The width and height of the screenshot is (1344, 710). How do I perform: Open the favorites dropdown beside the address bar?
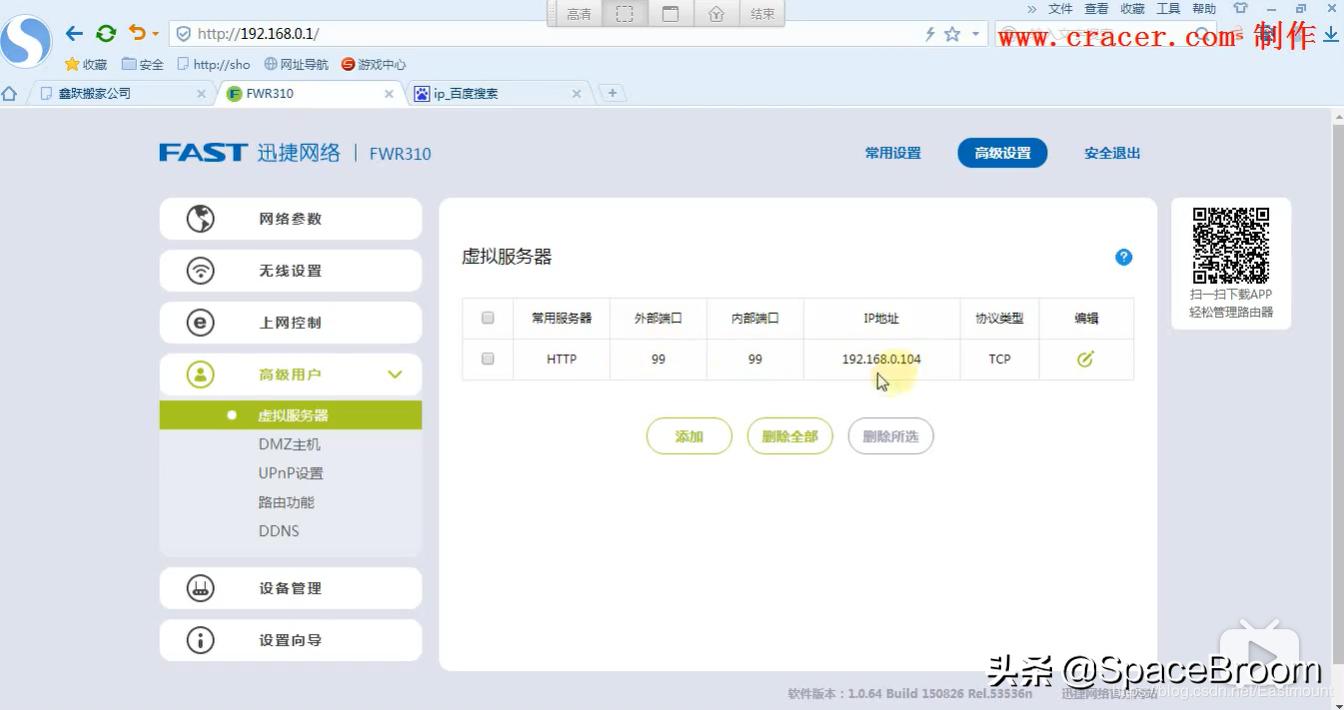coord(976,33)
